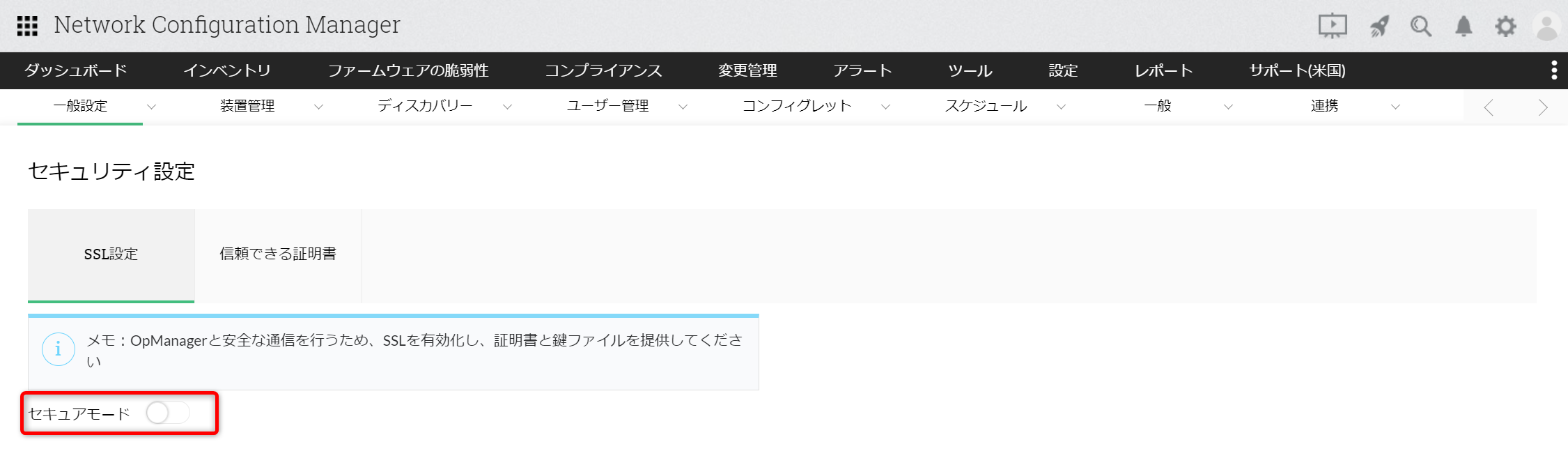Open notifications bell icon
The height and width of the screenshot is (458, 1568).
[1464, 26]
